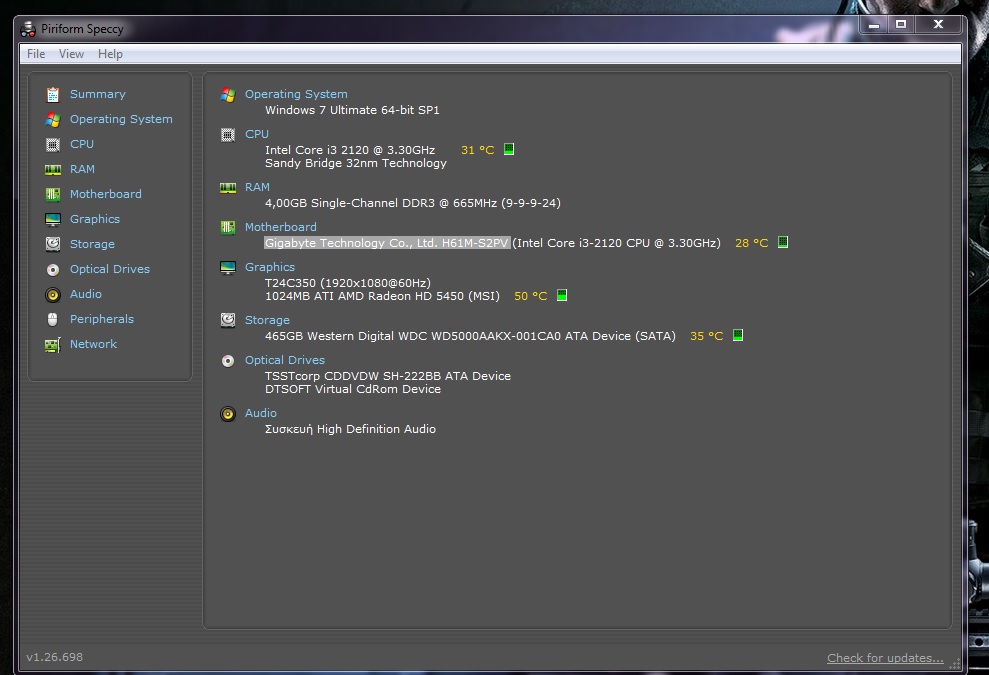
Task: Click the Storage heading link in summary
Action: pos(267,320)
